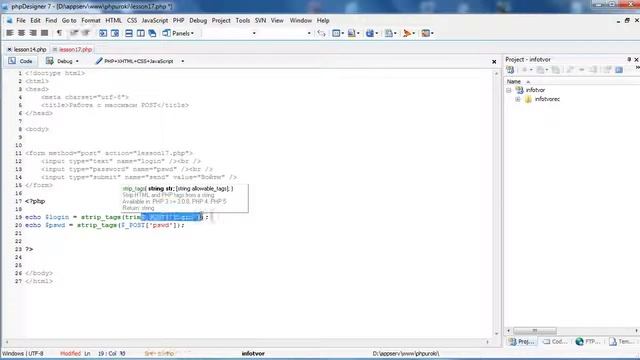Click the undo arrow icon in toolbar

point(322,33)
